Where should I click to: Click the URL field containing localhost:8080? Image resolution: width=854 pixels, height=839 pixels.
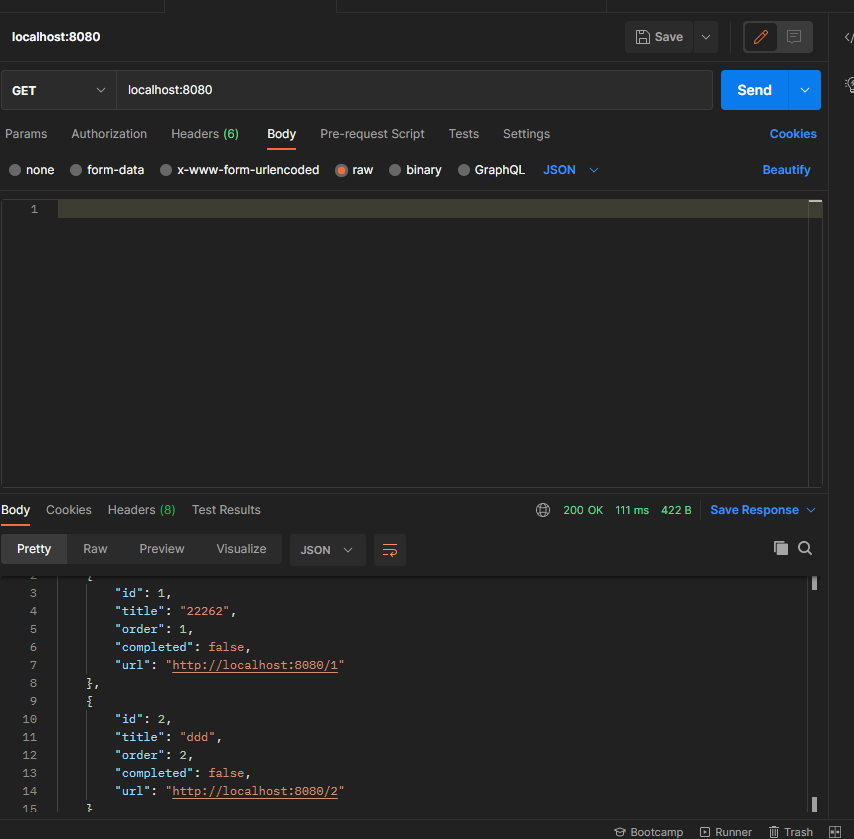[414, 90]
